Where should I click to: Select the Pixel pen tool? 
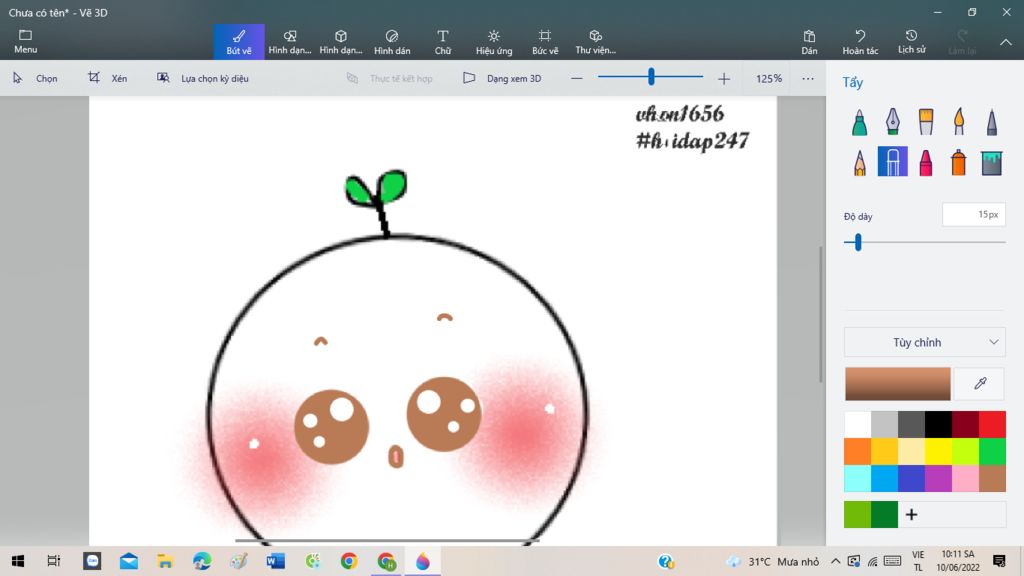[992, 122]
